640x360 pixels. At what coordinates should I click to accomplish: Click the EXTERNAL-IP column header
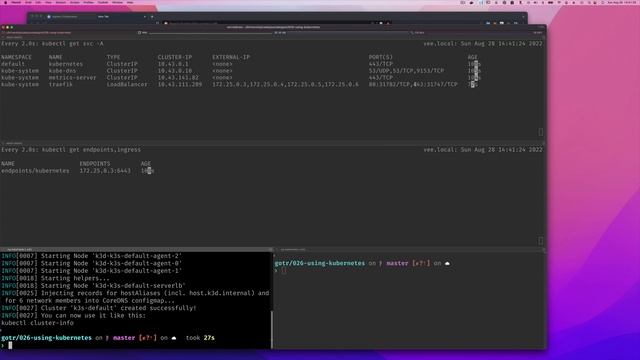231,57
